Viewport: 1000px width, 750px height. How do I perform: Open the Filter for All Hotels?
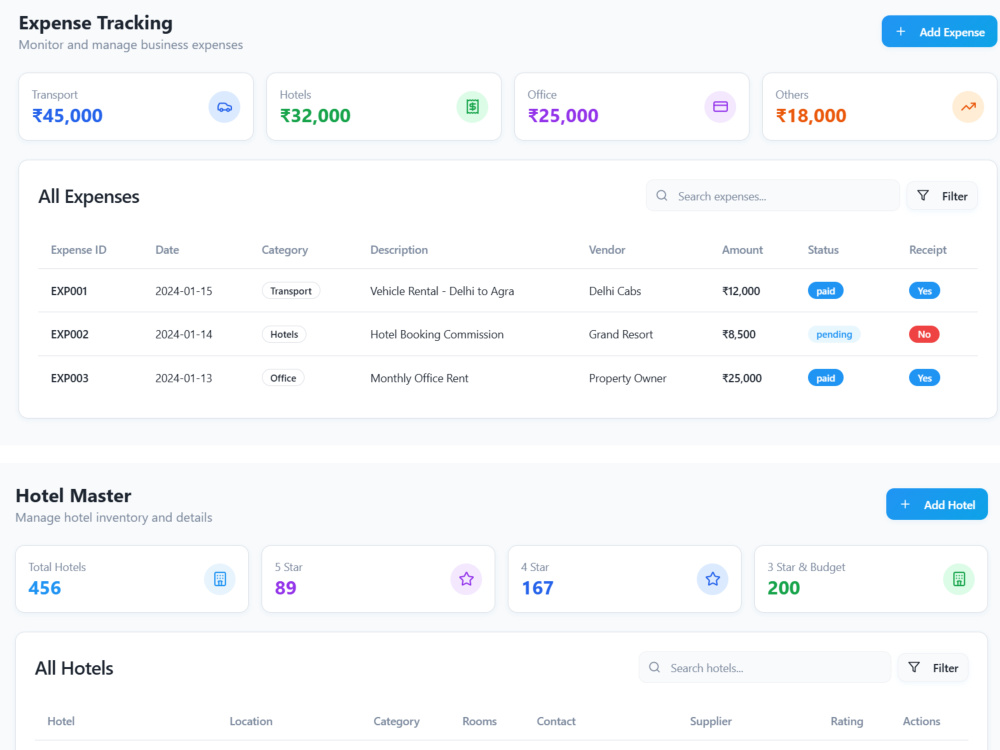933,668
